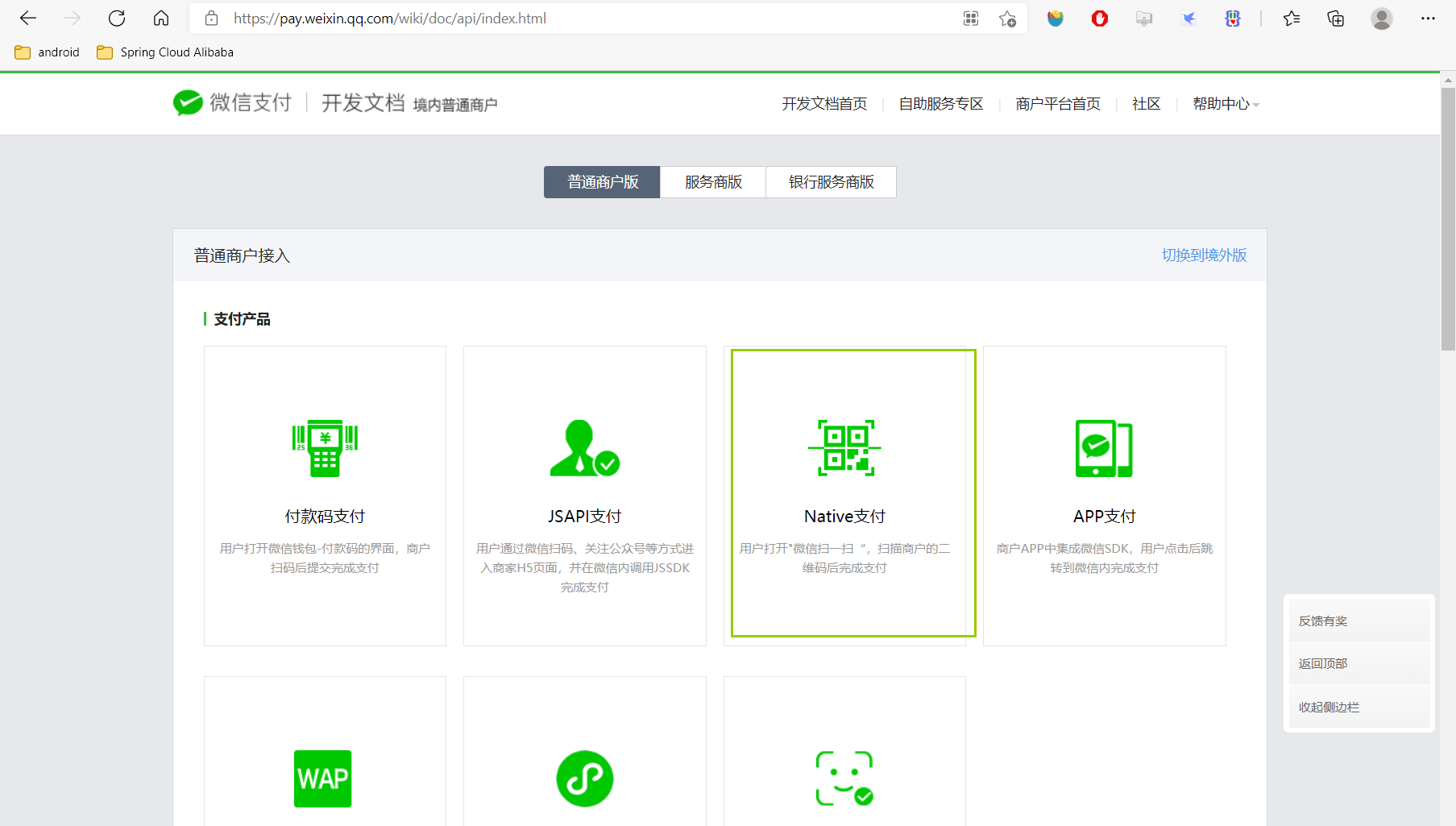Open the browser profile menu
Viewport: 1456px width, 826px height.
click(x=1381, y=18)
